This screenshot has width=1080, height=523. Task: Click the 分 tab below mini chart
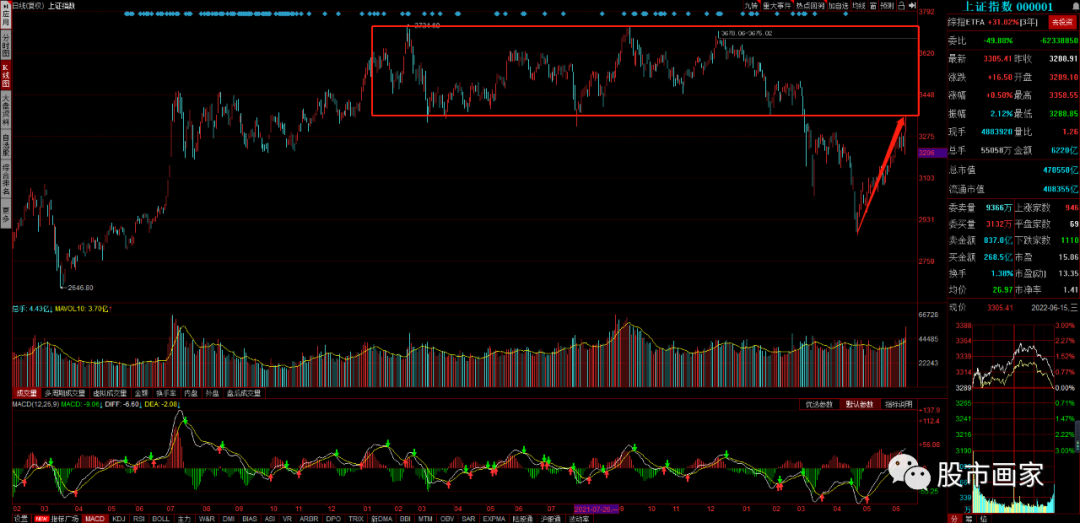click(x=954, y=518)
